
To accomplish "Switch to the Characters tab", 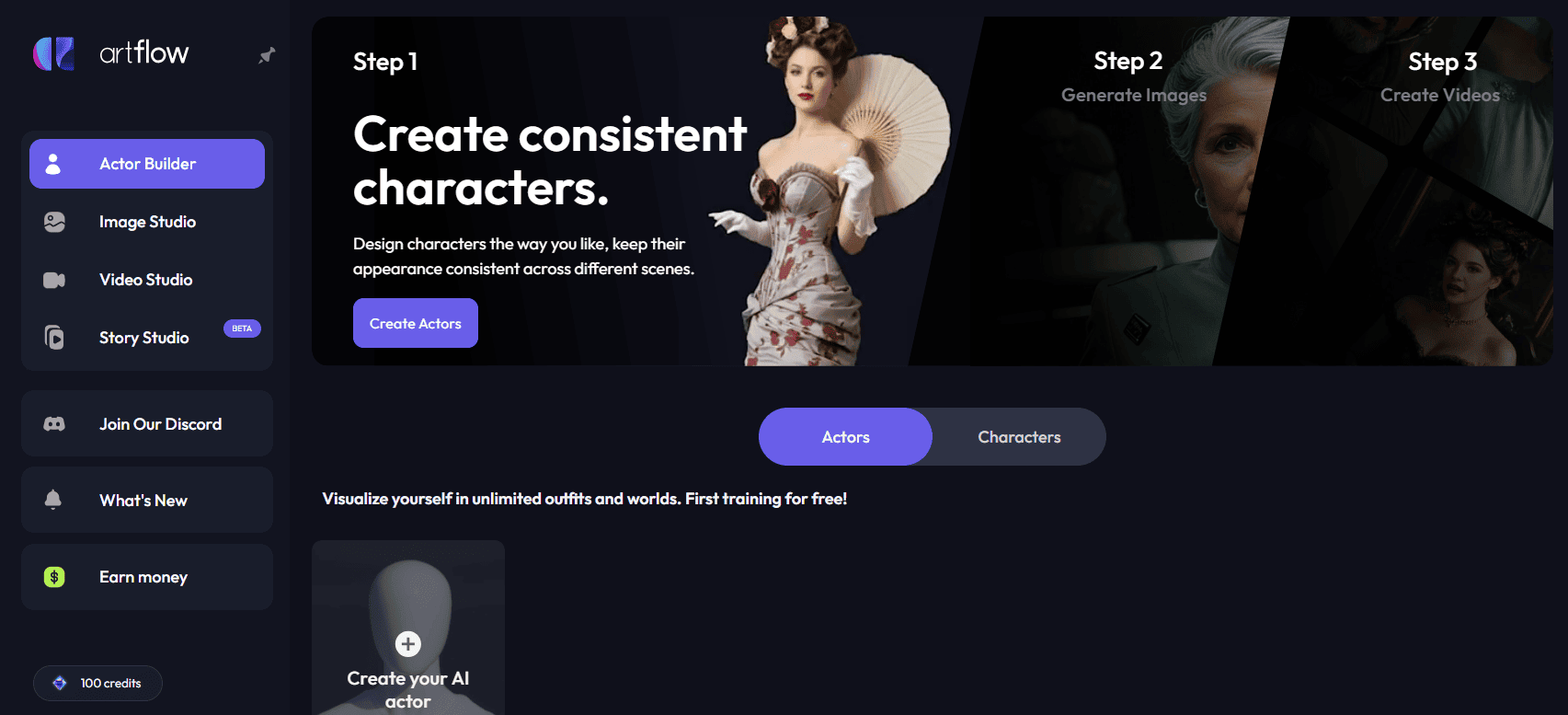I will pyautogui.click(x=1019, y=437).
